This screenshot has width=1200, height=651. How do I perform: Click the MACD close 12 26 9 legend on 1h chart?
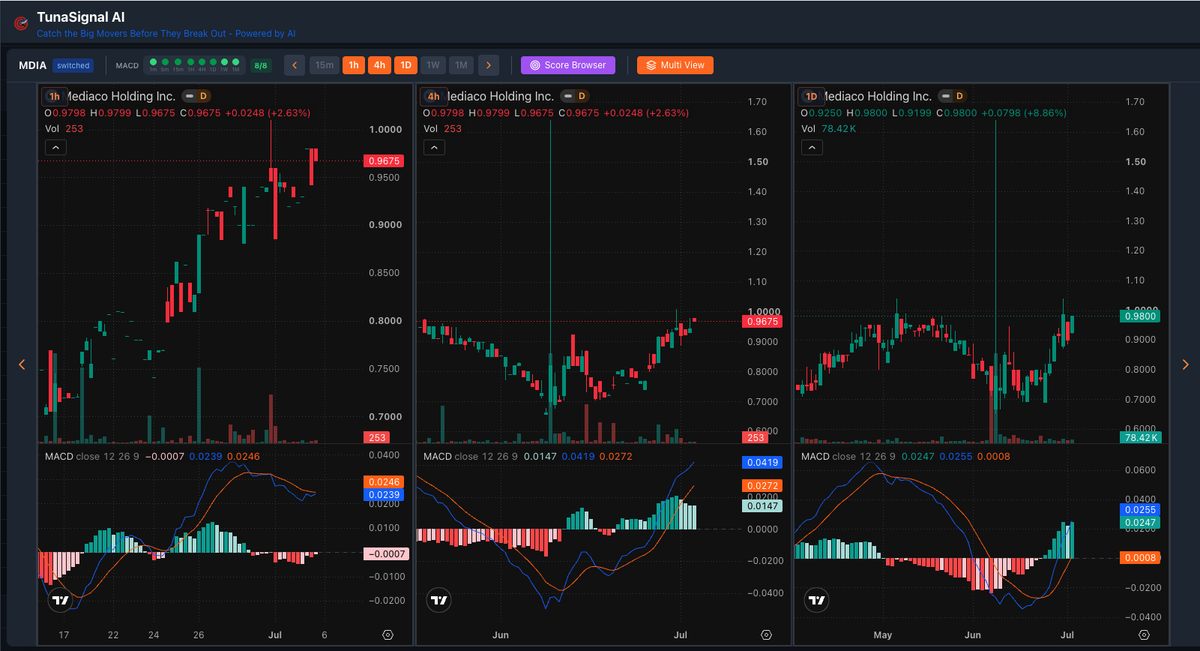coord(93,456)
